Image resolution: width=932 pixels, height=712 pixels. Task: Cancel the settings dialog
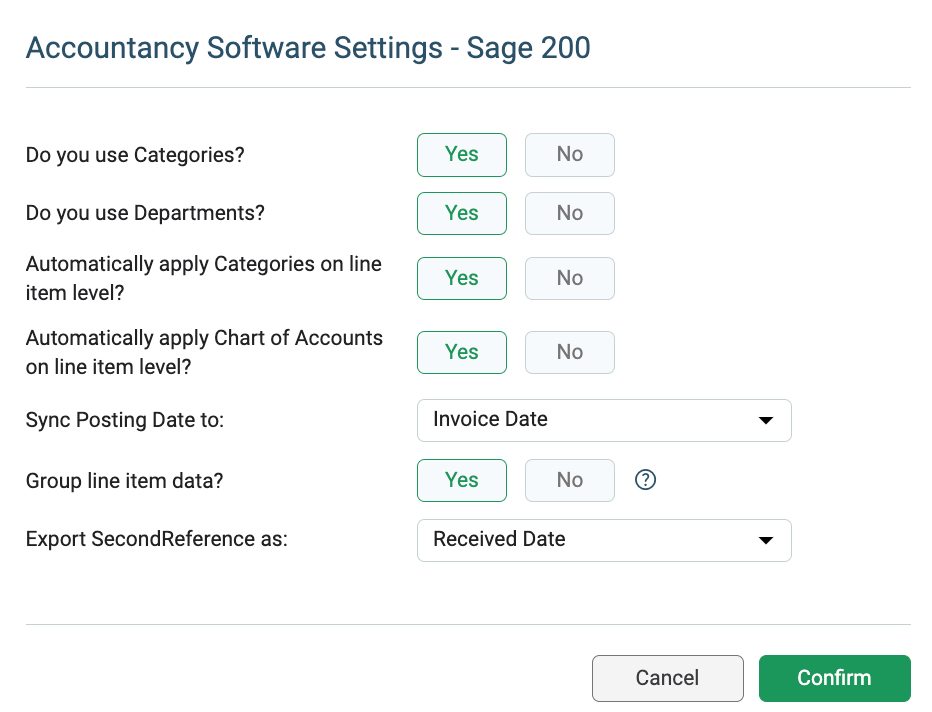pos(667,678)
